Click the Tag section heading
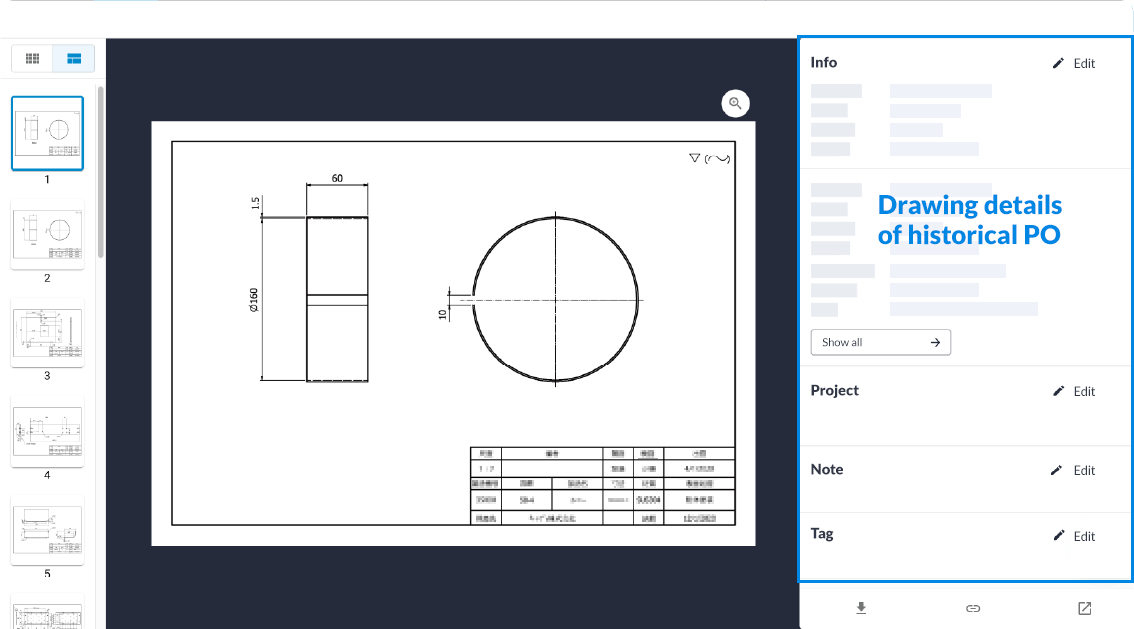 click(822, 534)
